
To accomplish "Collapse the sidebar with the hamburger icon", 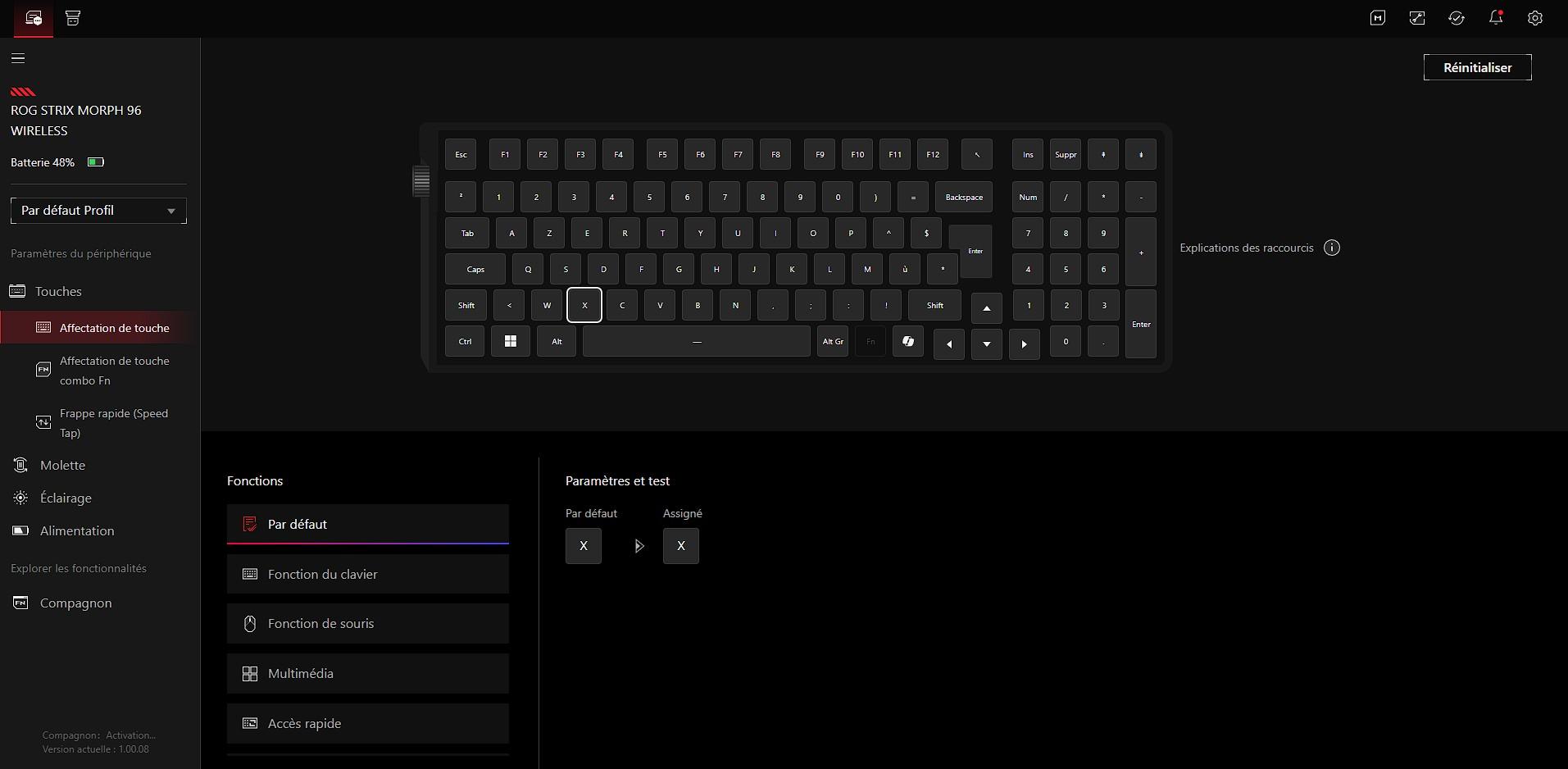I will coord(17,58).
